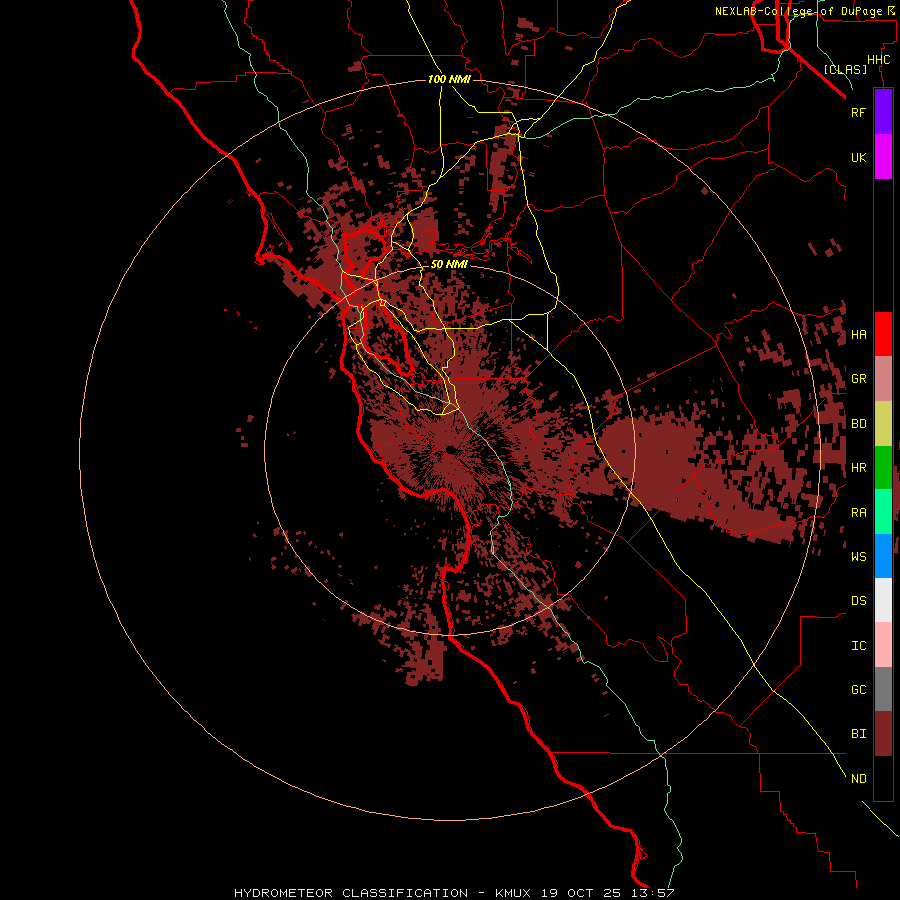Screen dimensions: 900x900
Task: Click the "BD" legend label
Action: point(859,424)
